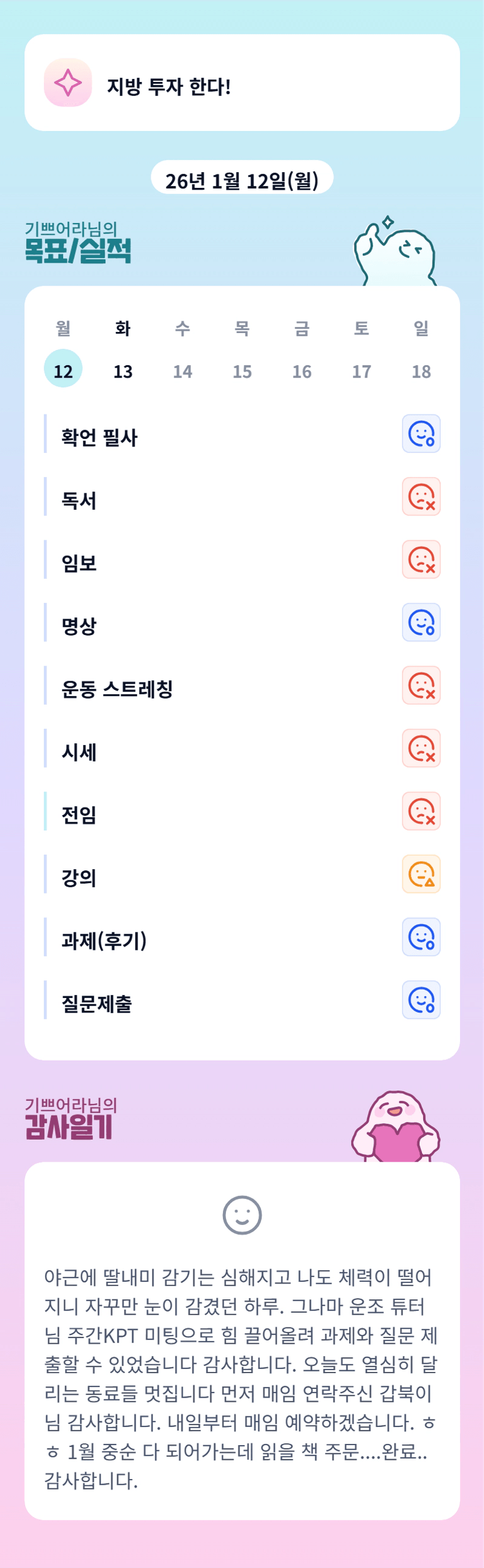The image size is (484, 1568).
Task: Click the 과제(후기) goal row label
Action: tap(104, 941)
